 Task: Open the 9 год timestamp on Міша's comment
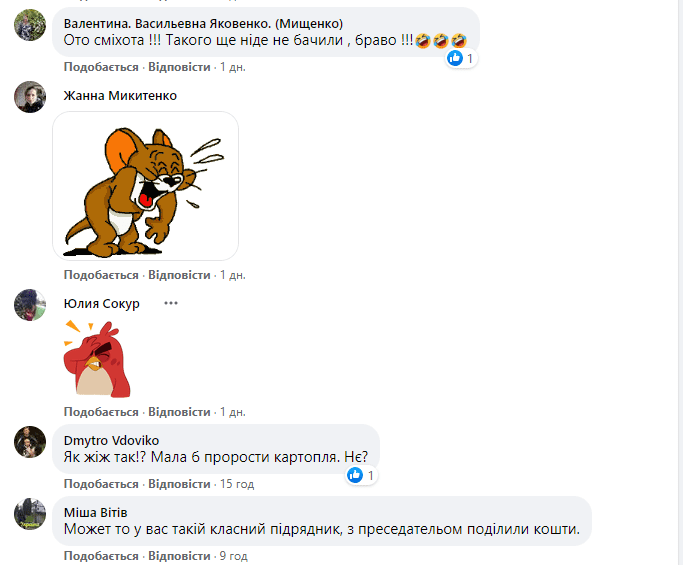(x=233, y=556)
